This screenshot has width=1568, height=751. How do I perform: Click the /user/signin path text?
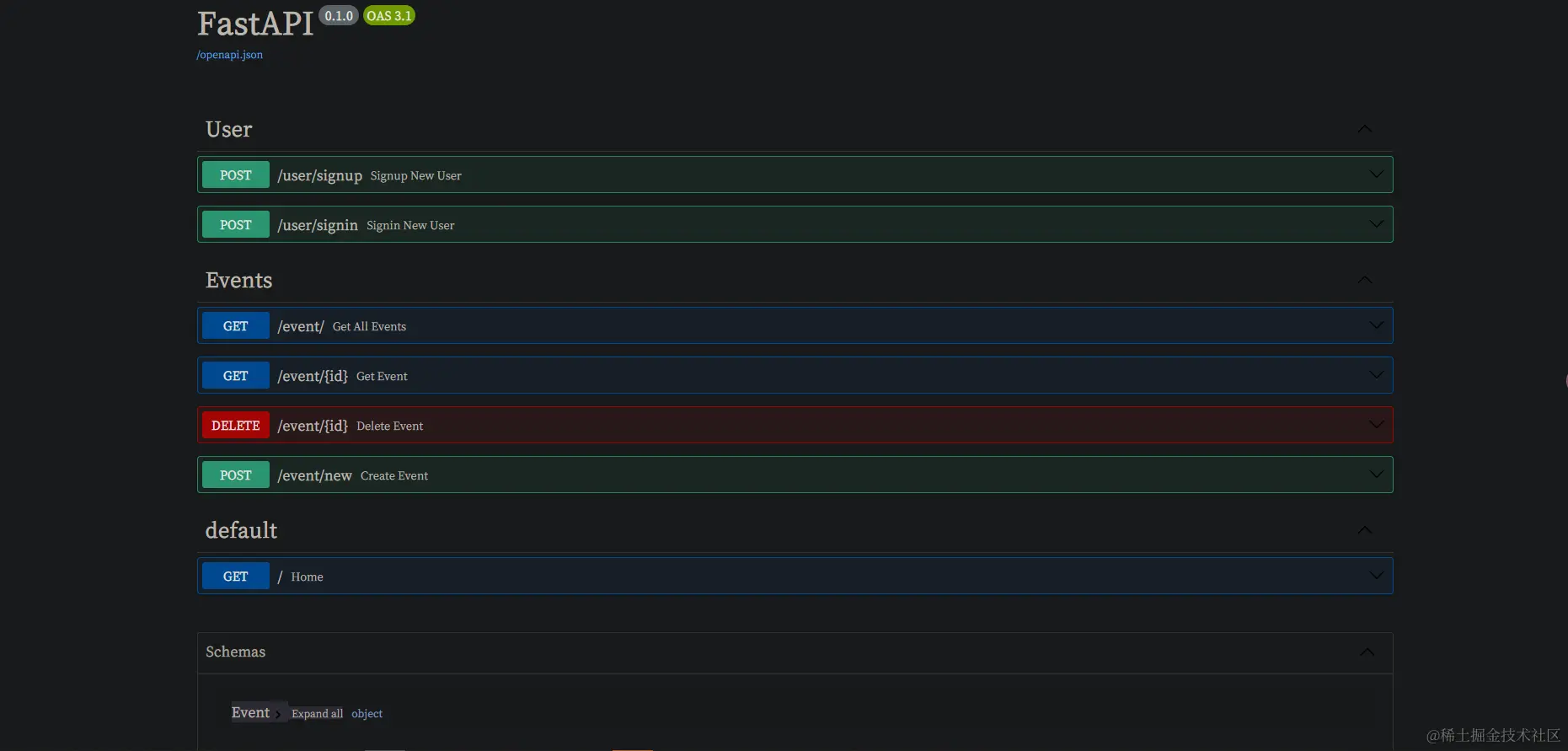(x=318, y=225)
